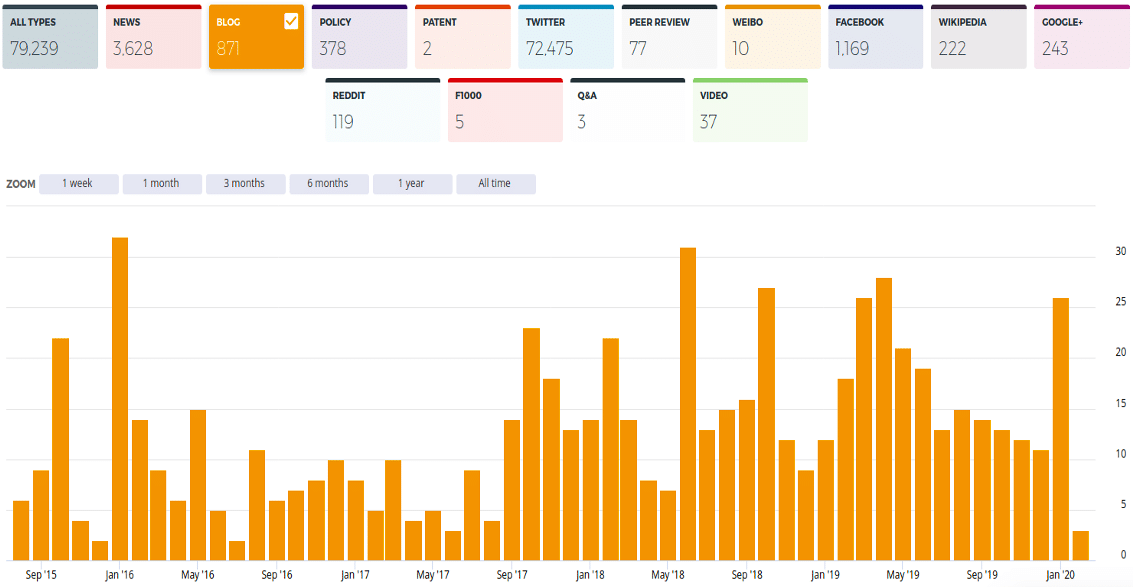Viewport: 1133px width, 587px height.
Task: Uncheck the Blog checkbox tick
Action: click(x=291, y=22)
